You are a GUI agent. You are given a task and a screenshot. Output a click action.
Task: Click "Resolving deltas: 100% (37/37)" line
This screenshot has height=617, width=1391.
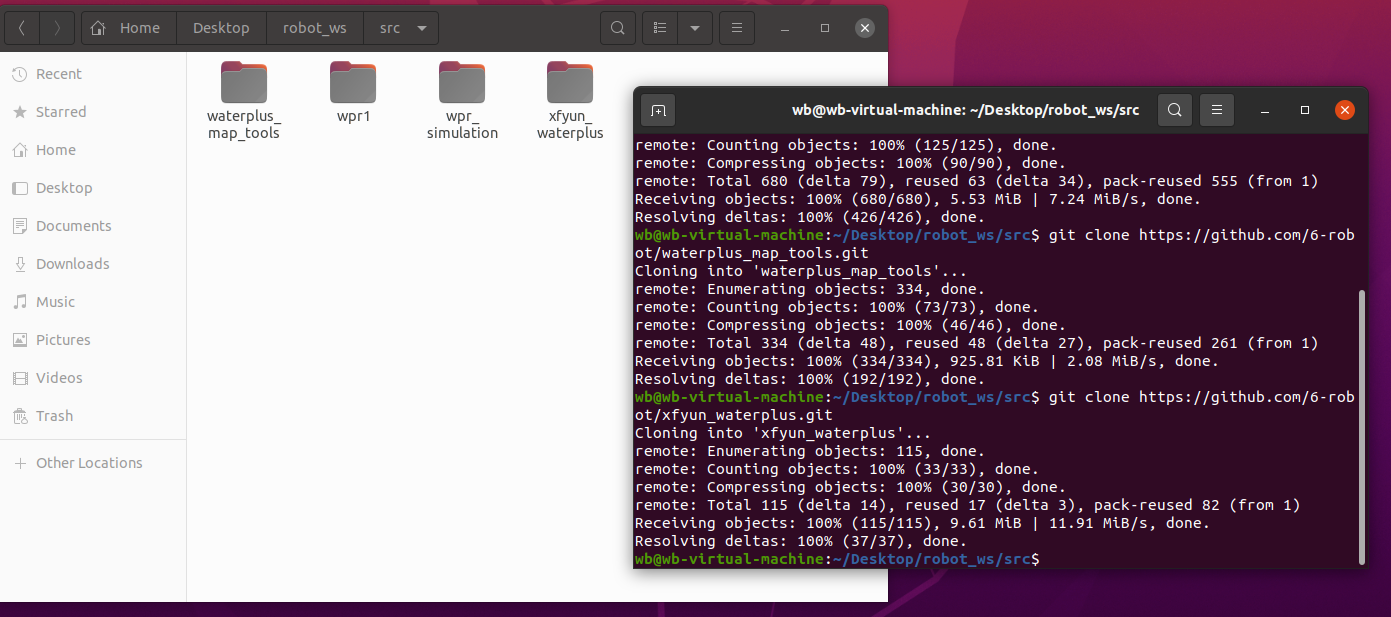(x=801, y=541)
